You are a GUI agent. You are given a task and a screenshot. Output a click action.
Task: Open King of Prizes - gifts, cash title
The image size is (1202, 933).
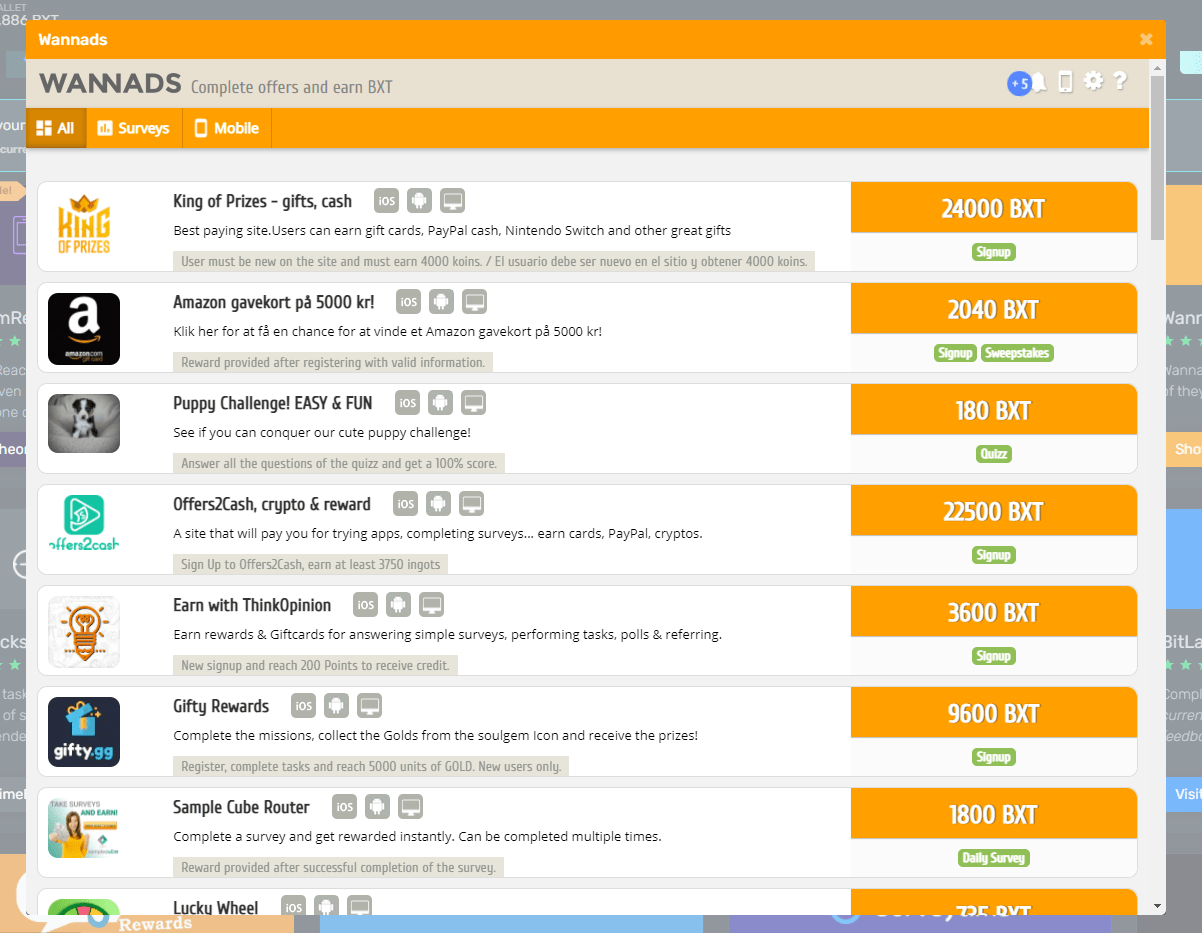pyautogui.click(x=263, y=201)
